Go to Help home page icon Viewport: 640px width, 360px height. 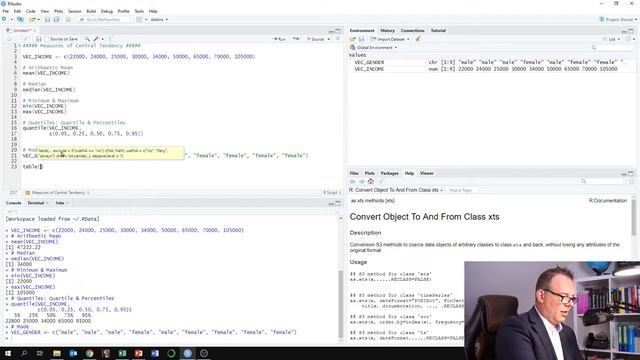point(371,181)
